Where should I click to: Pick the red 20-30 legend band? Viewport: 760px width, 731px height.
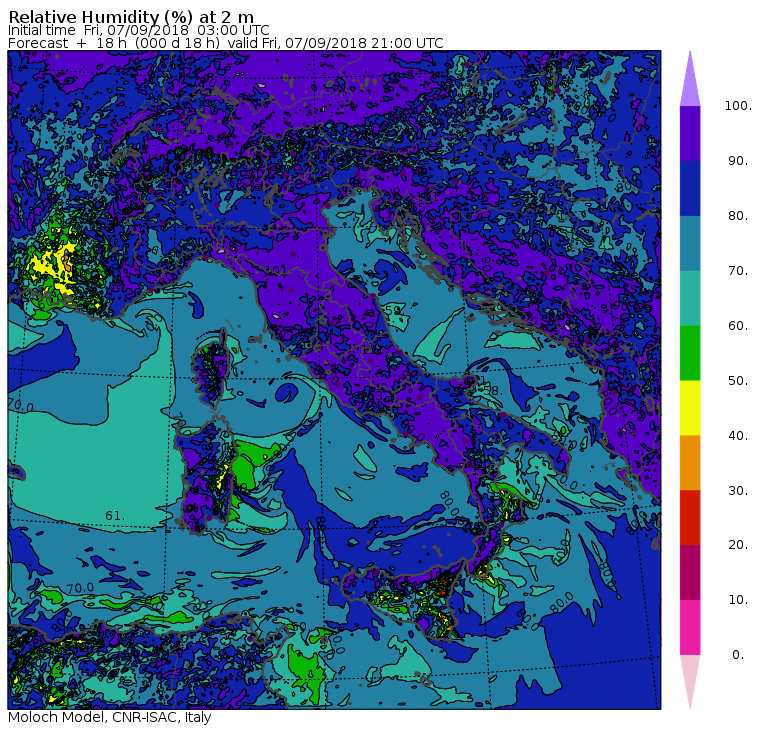pyautogui.click(x=690, y=518)
